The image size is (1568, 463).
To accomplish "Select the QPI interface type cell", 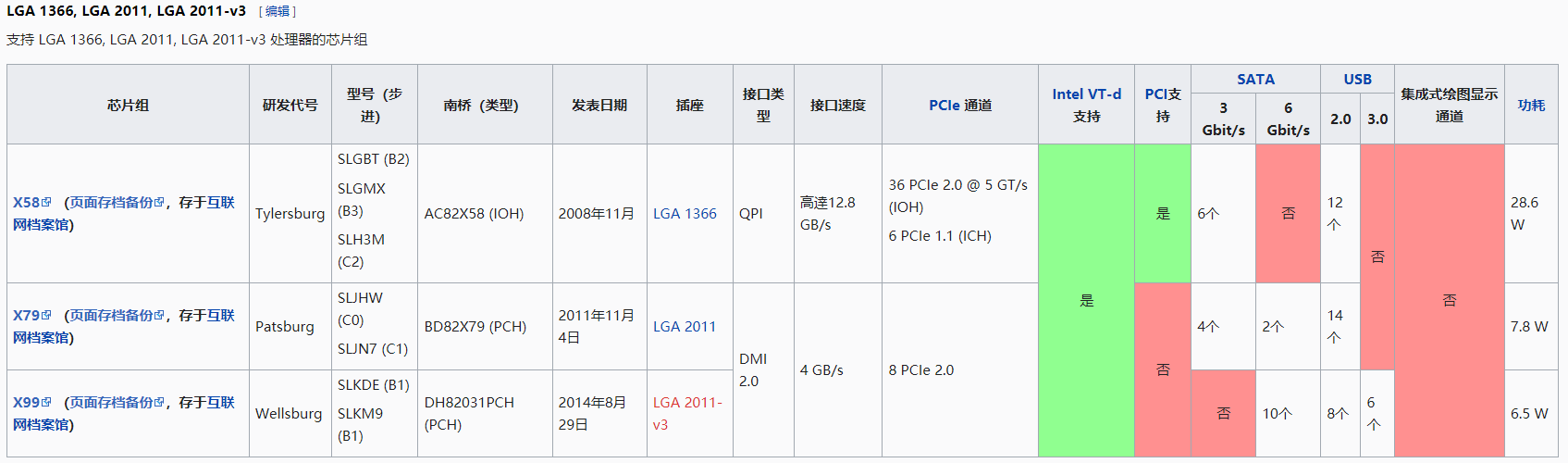I will tap(763, 213).
